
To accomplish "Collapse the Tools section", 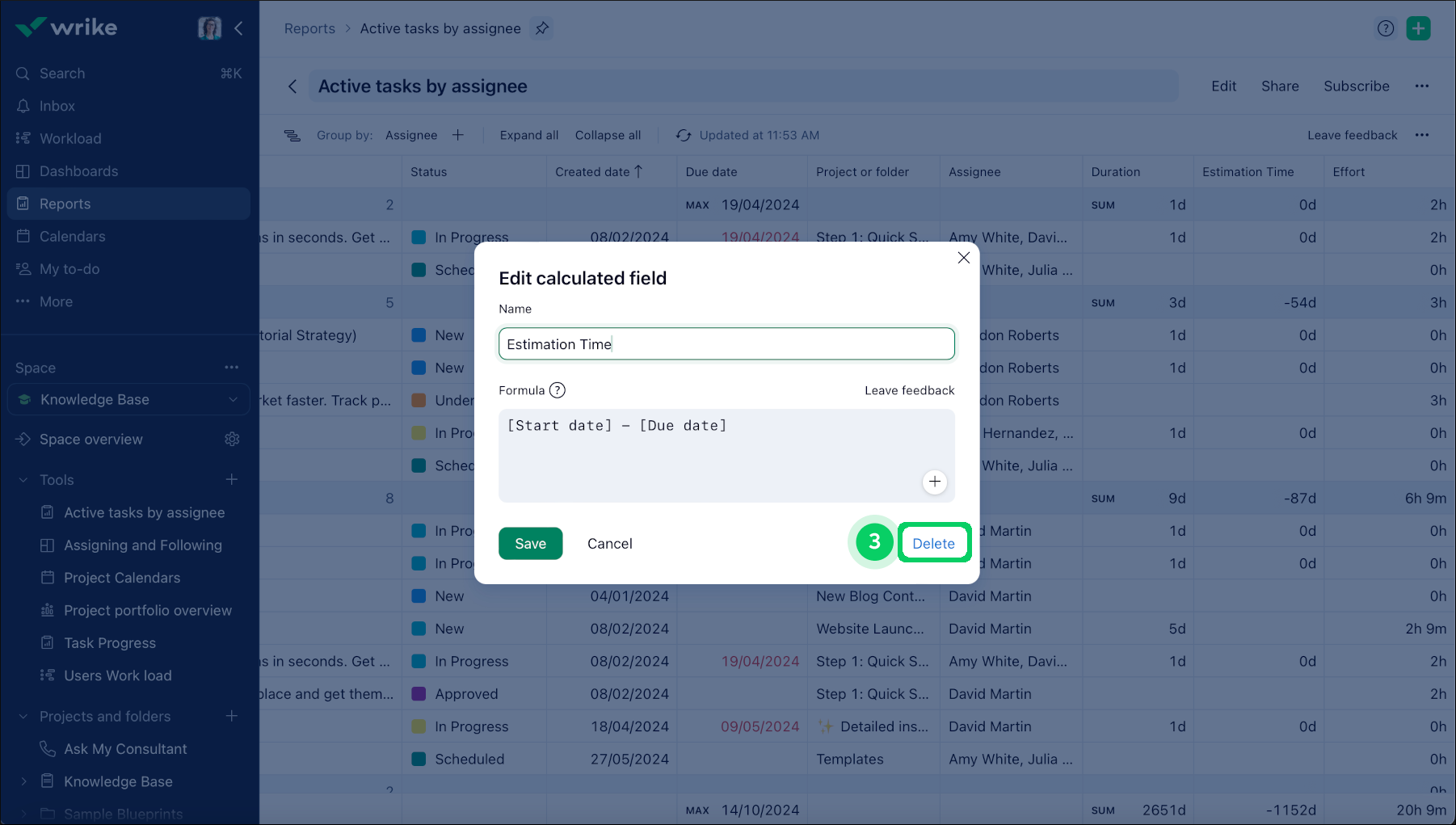I will [x=23, y=480].
